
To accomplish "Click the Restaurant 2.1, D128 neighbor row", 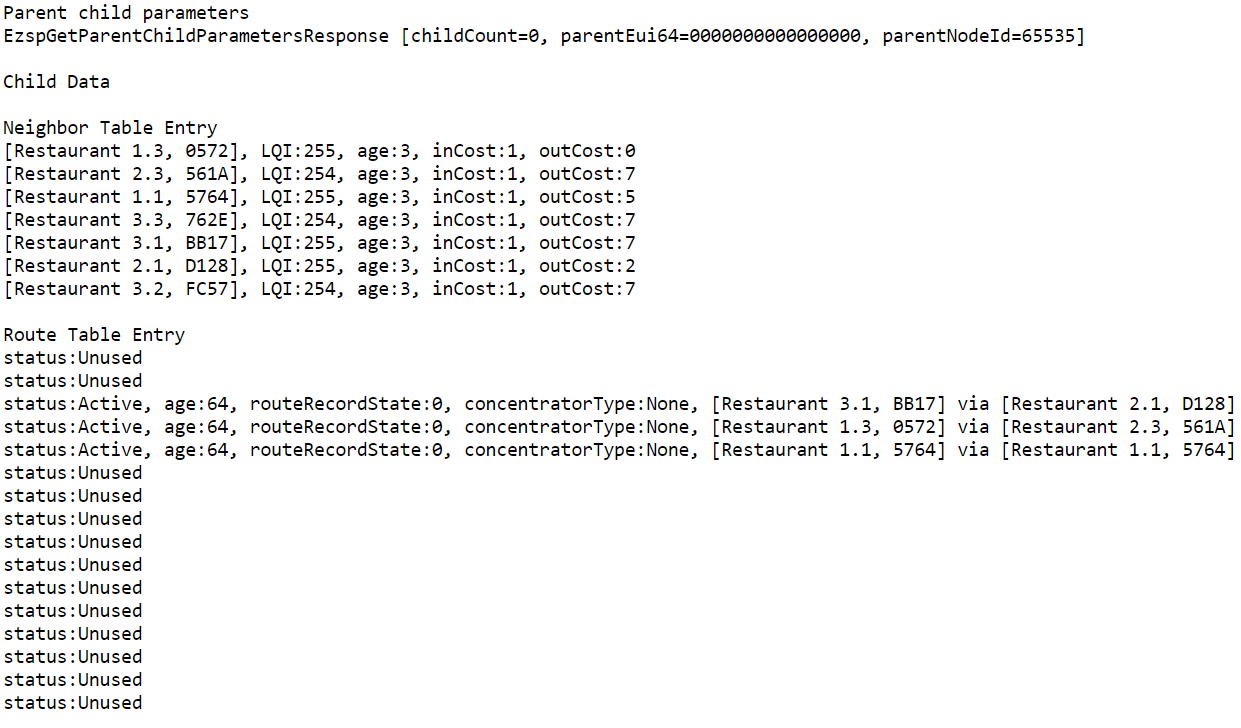I will pyautogui.click(x=320, y=266).
